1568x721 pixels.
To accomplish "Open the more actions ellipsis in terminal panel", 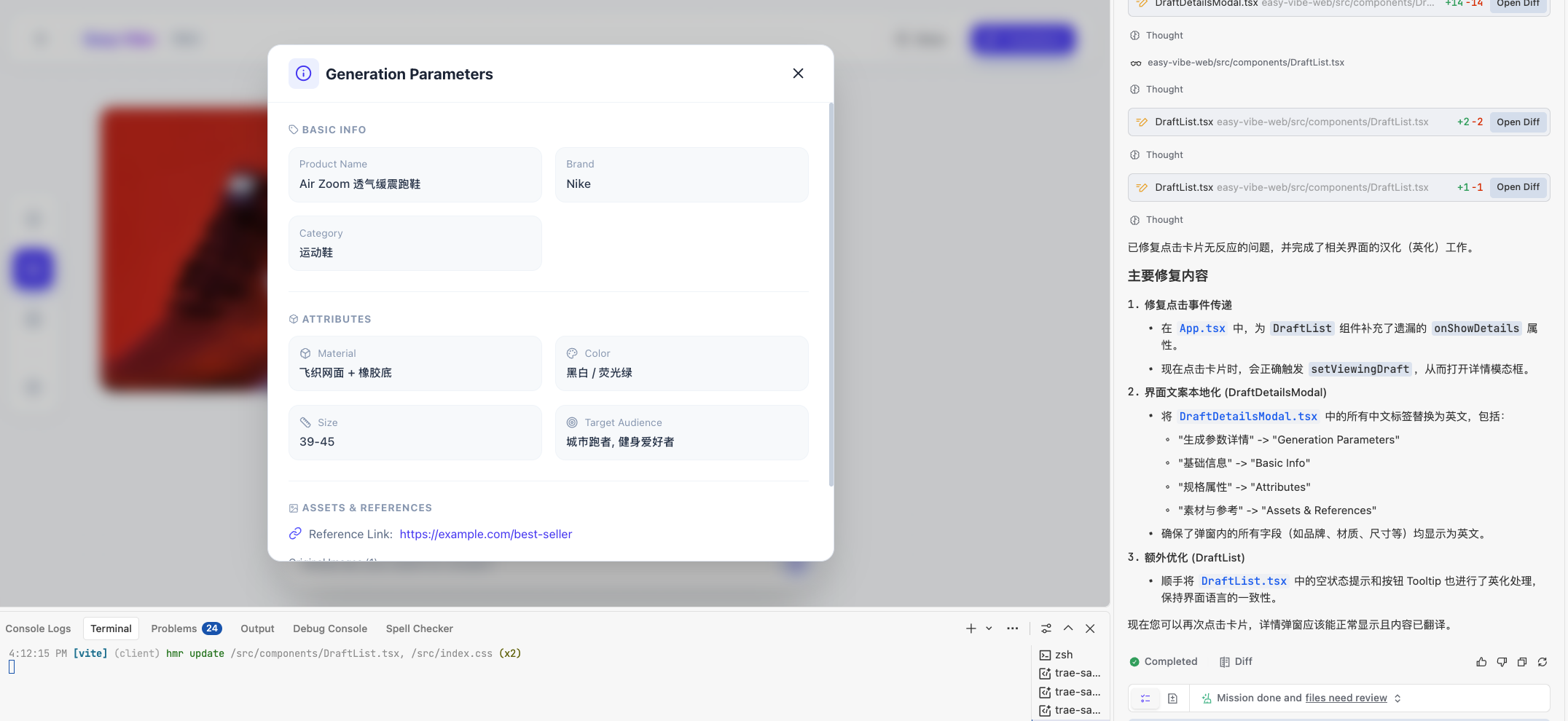I will tap(1012, 629).
